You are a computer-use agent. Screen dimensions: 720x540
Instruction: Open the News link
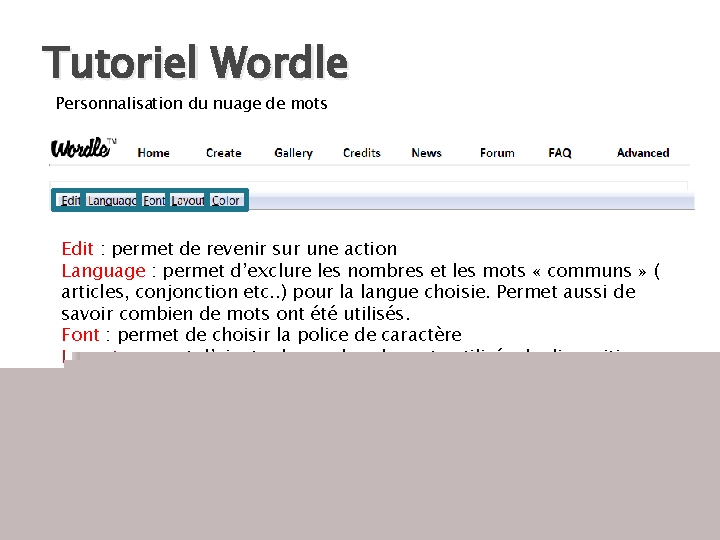[427, 153]
